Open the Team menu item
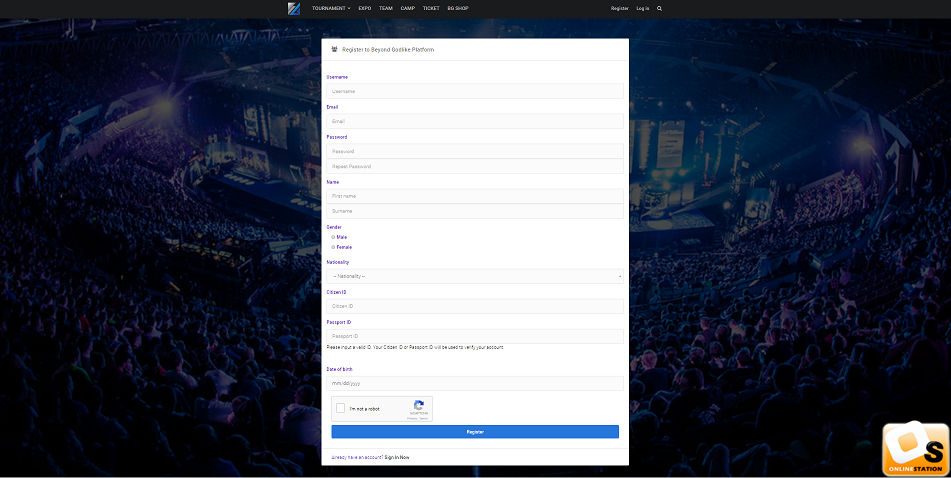Viewport: 951px width, 478px height. (x=386, y=8)
